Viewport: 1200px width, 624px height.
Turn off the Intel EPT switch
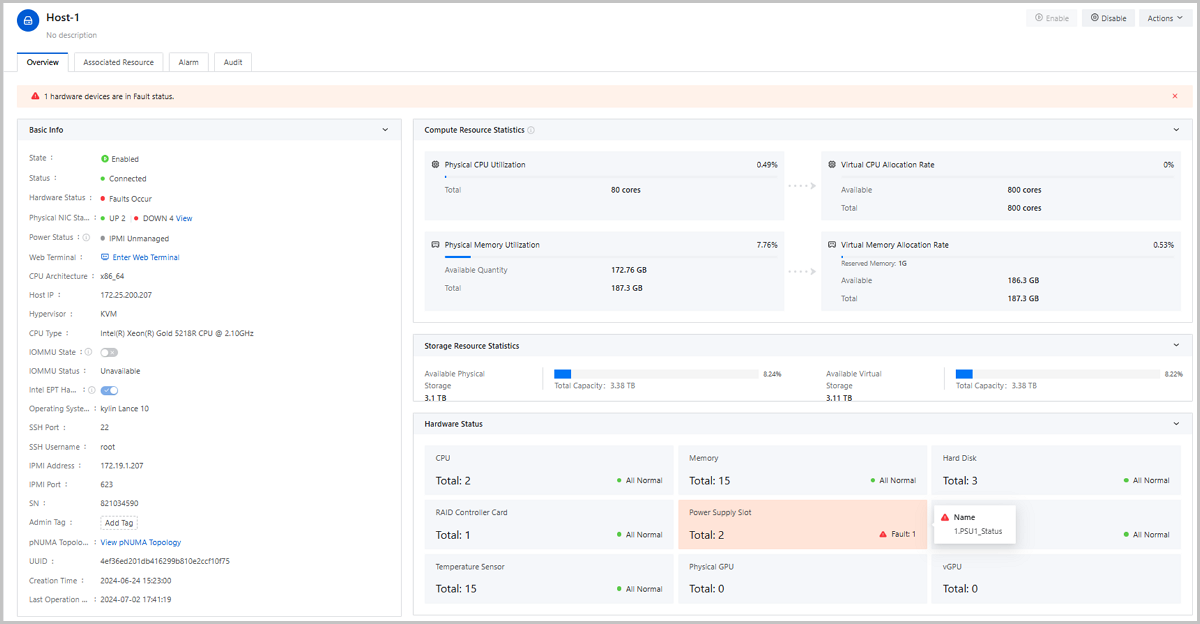pyautogui.click(x=109, y=390)
